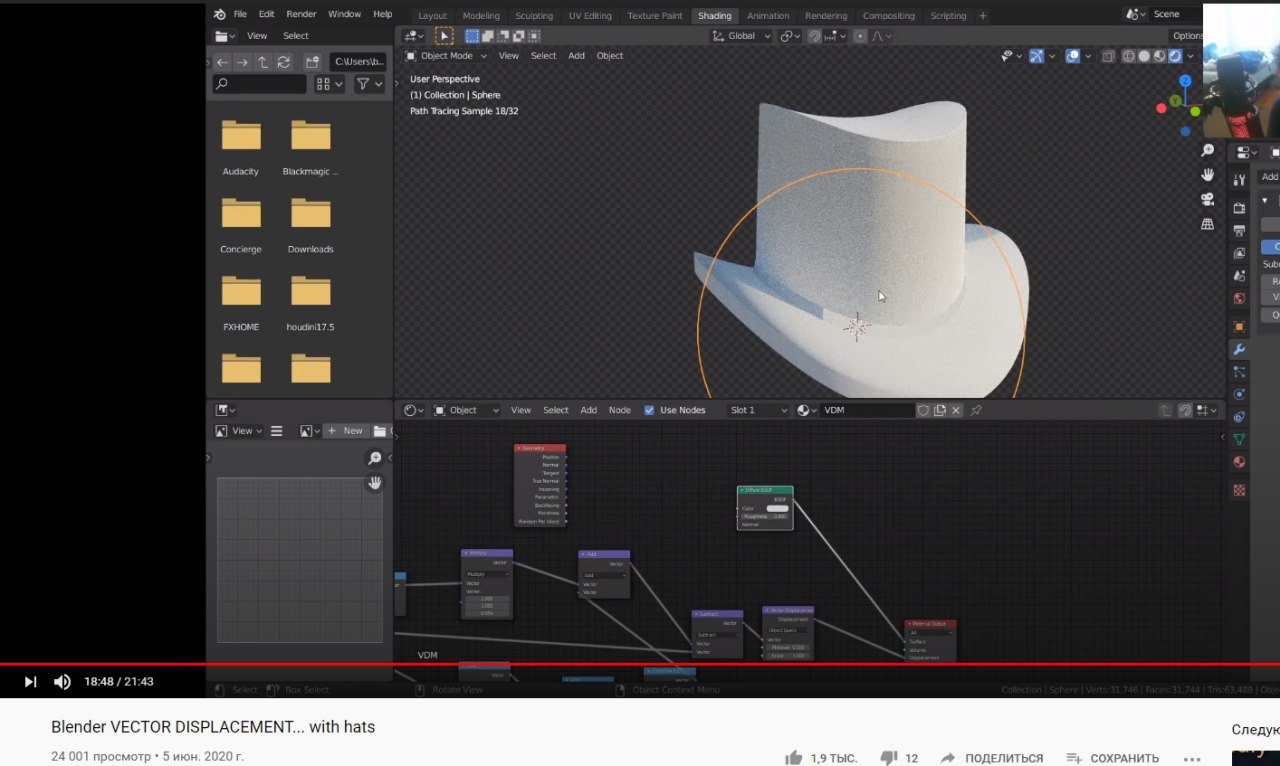The width and height of the screenshot is (1280, 766).
Task: Switch between perspective and orthographic grid icon
Action: point(1208,224)
